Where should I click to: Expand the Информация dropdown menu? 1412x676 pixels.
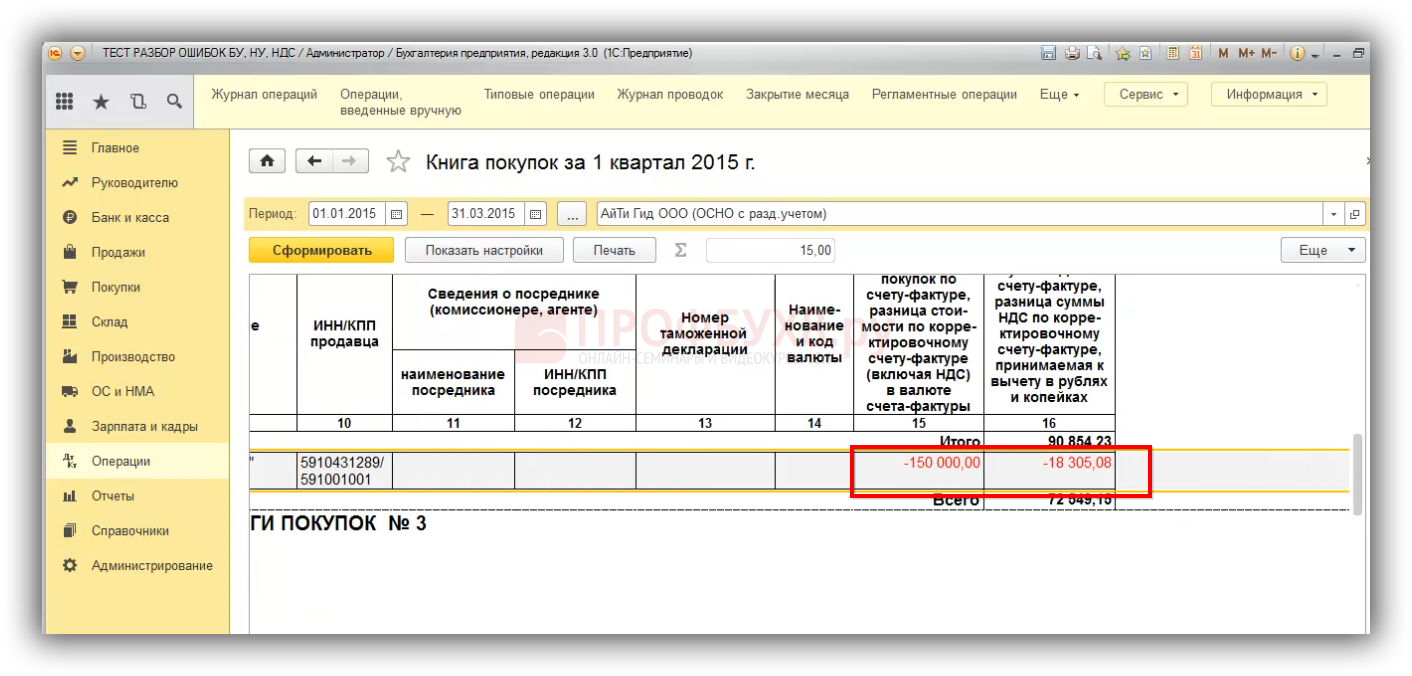1269,95
